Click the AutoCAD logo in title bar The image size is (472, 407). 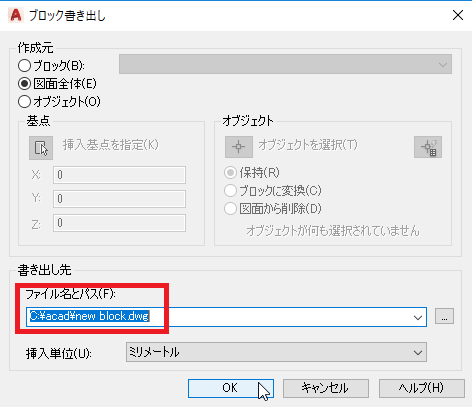(x=16, y=15)
